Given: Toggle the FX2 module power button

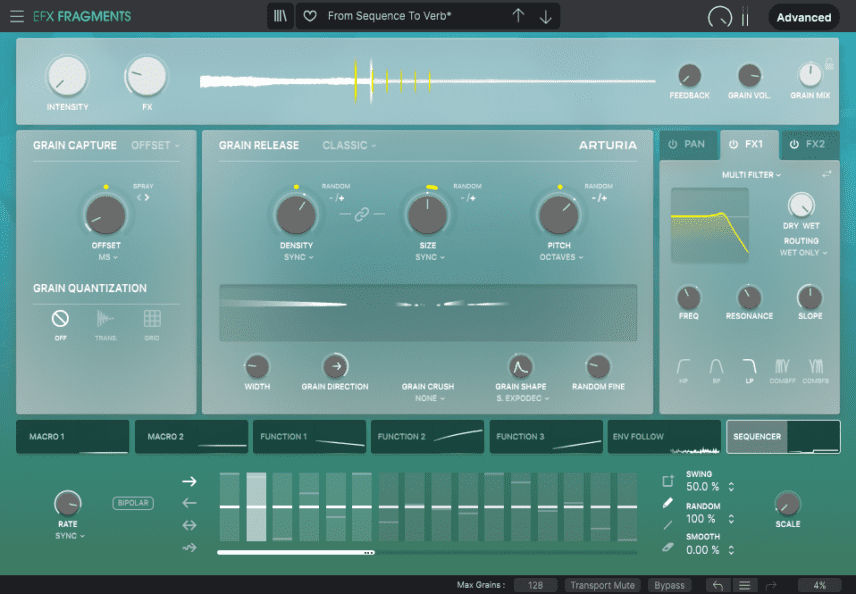Looking at the screenshot, I should point(794,144).
